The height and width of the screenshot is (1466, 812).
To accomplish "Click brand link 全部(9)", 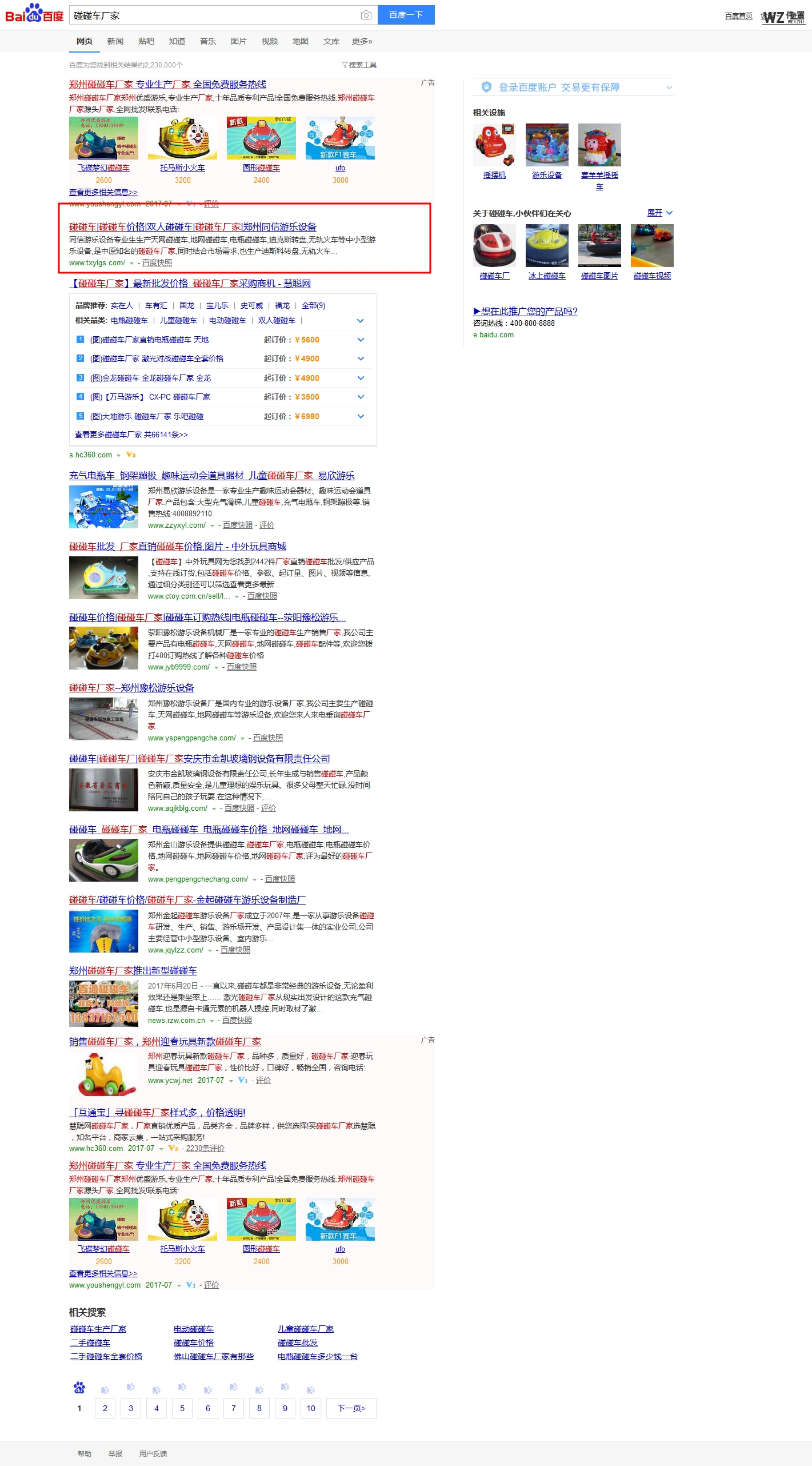I will point(314,305).
